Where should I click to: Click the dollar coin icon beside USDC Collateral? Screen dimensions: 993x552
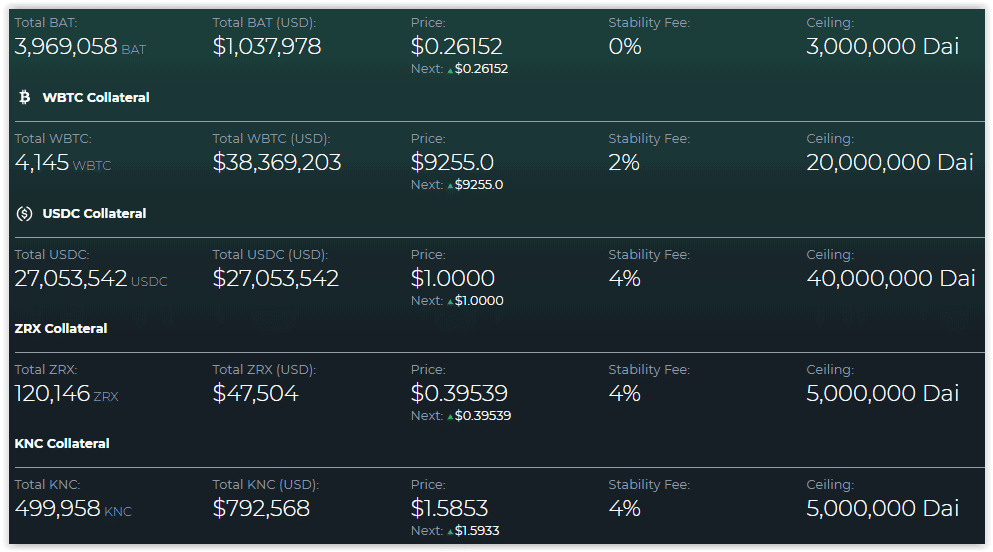tap(25, 214)
